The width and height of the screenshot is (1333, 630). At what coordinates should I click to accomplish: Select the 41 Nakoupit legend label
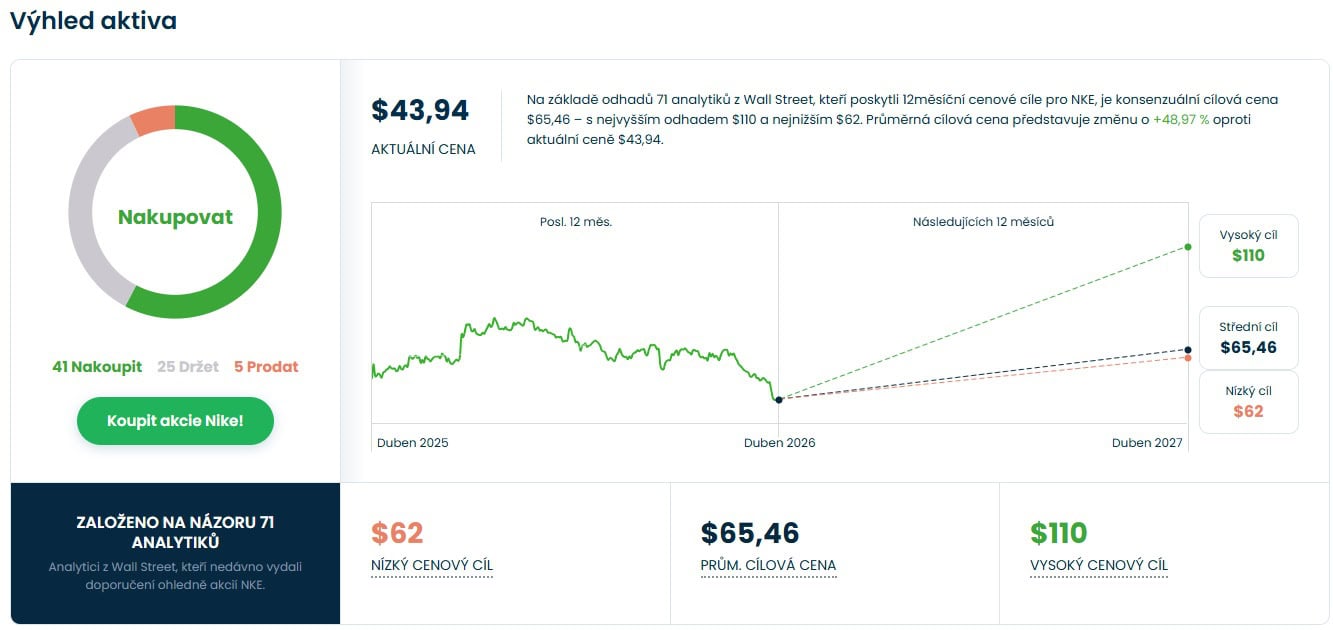point(97,367)
